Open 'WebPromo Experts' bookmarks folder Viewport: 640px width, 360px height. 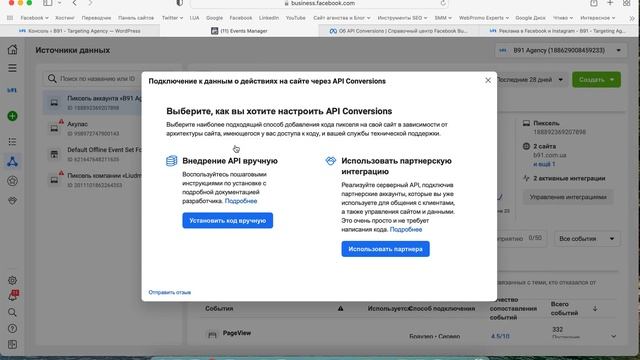[484, 18]
